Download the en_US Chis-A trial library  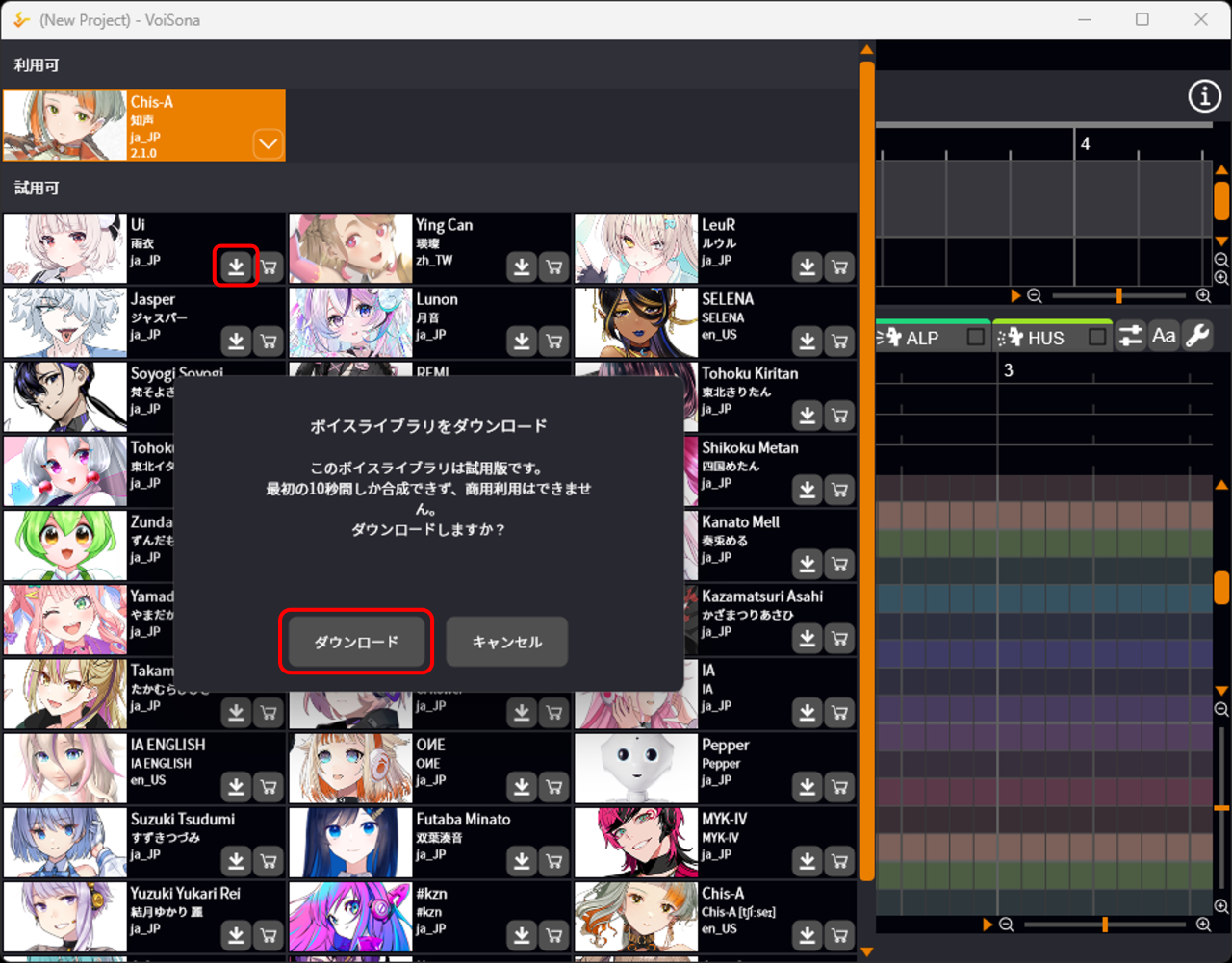tap(808, 934)
